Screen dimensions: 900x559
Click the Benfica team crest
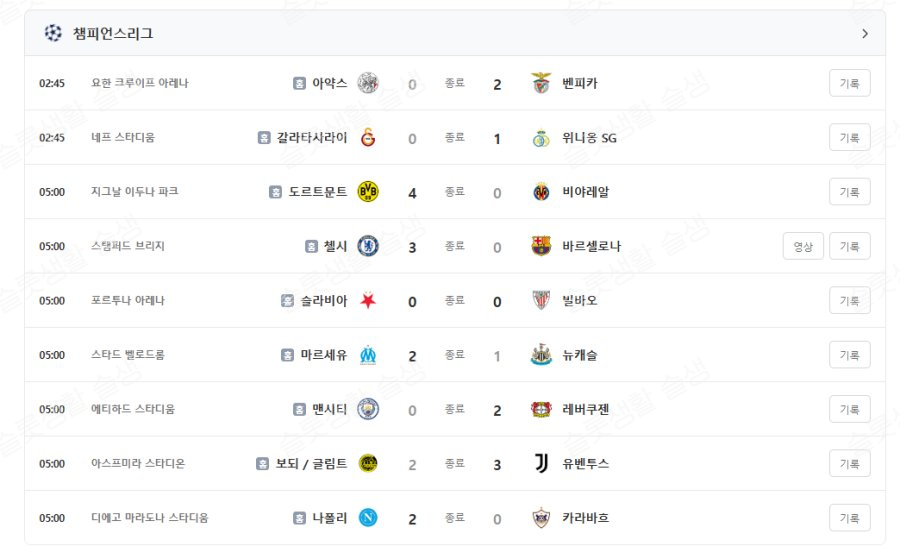541,83
